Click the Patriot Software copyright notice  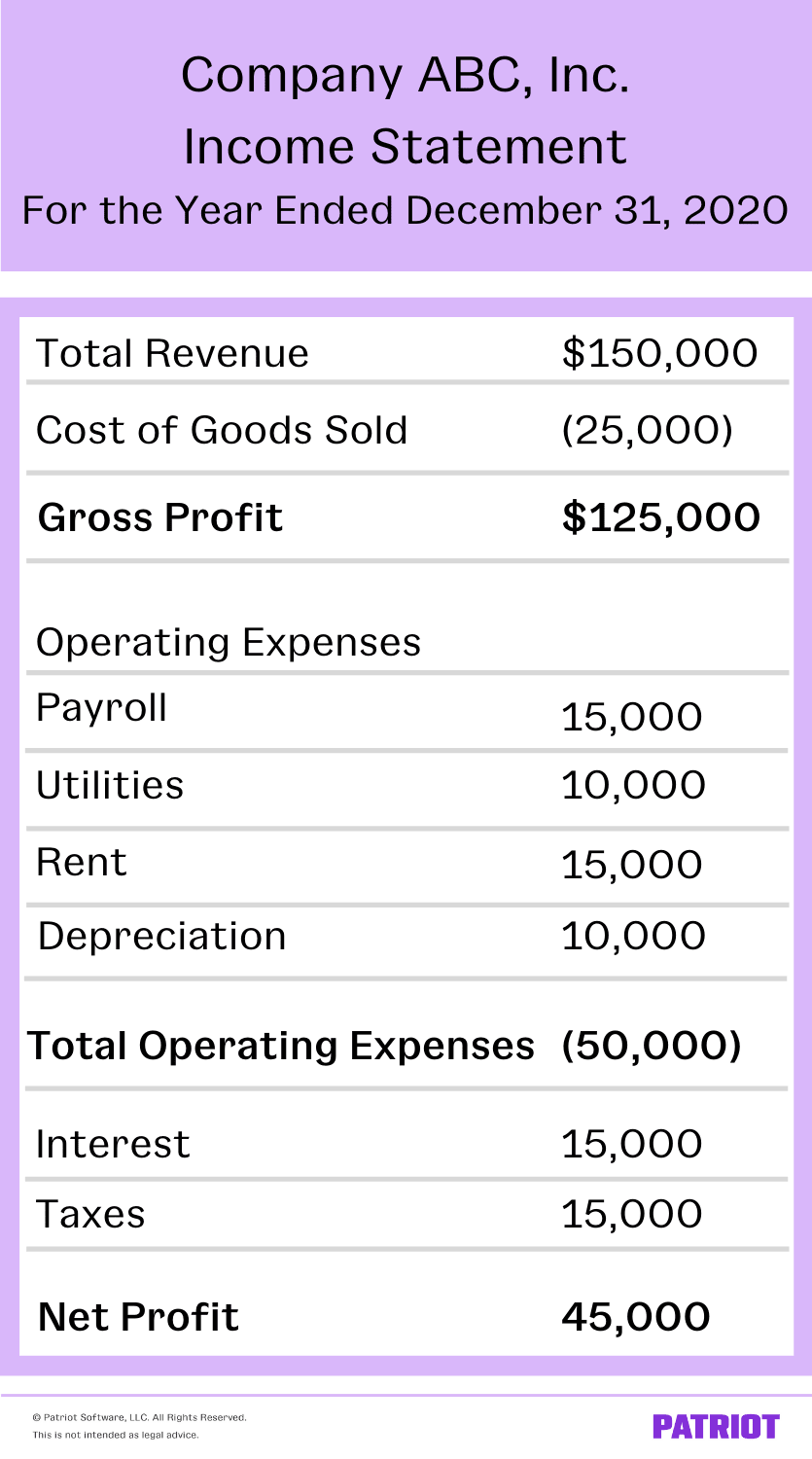140,1417
